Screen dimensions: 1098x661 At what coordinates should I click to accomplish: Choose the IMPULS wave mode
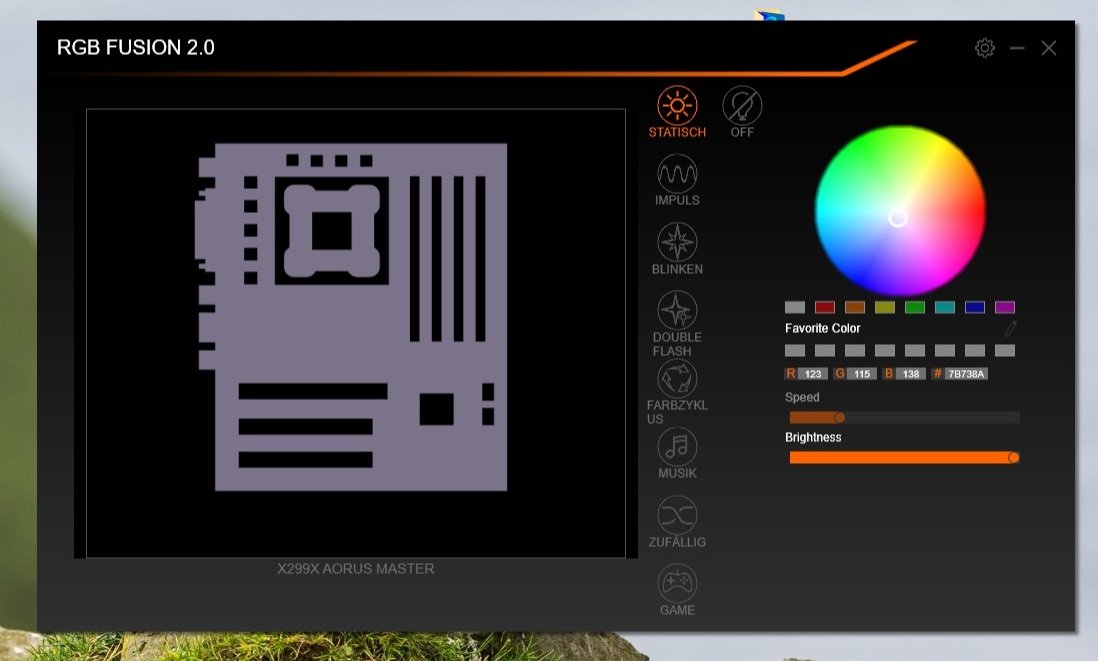coord(677,181)
